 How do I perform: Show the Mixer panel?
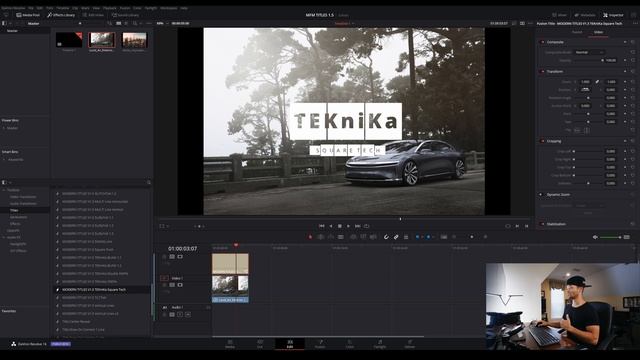click(x=560, y=15)
